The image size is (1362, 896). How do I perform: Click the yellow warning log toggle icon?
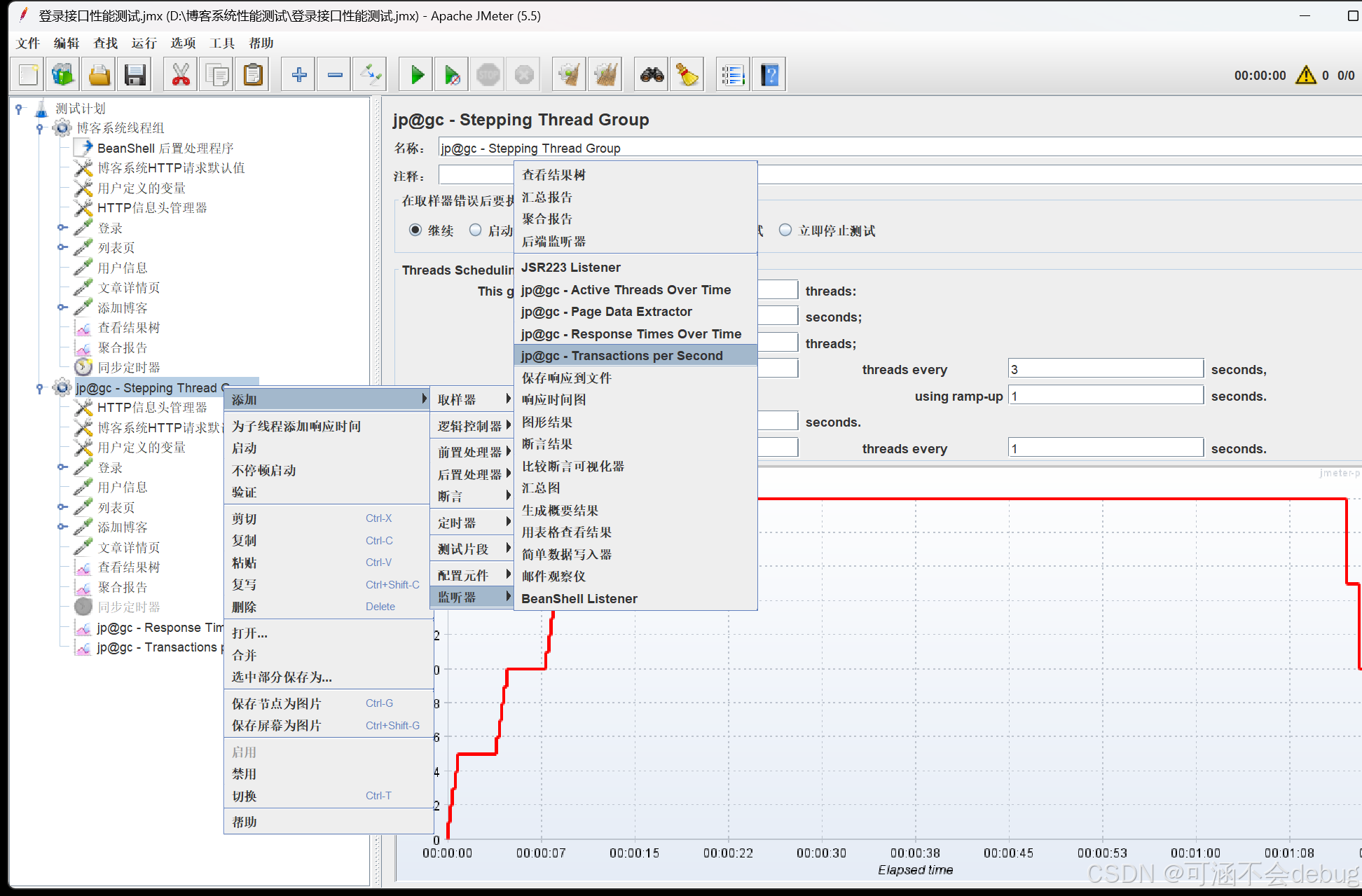tap(1305, 75)
